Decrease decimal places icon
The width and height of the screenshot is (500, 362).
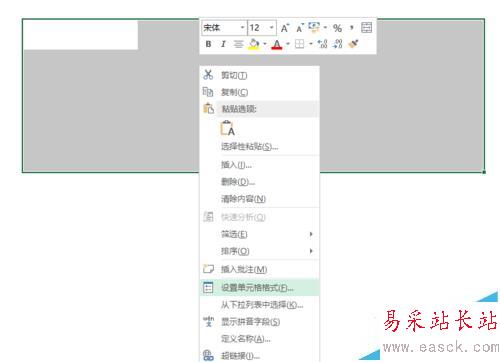click(337, 44)
